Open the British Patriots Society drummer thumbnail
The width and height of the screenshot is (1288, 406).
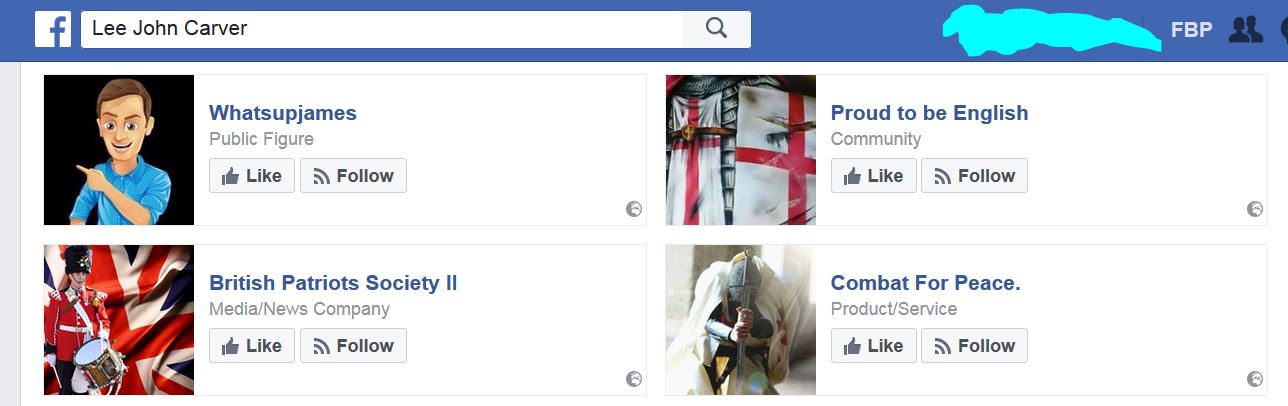(x=119, y=320)
